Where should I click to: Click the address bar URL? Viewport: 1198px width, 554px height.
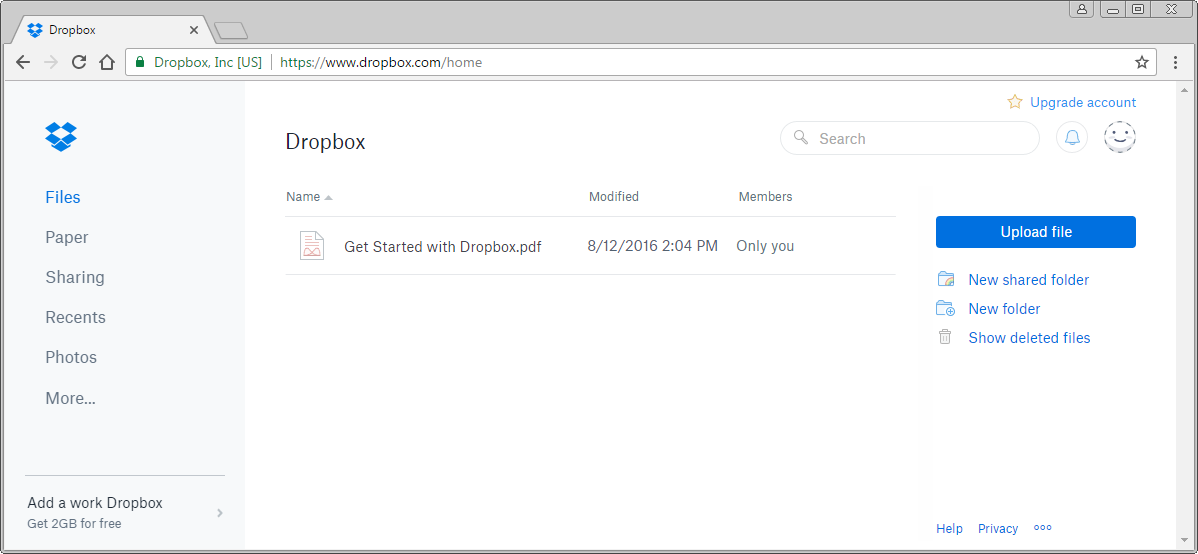pyautogui.click(x=381, y=63)
